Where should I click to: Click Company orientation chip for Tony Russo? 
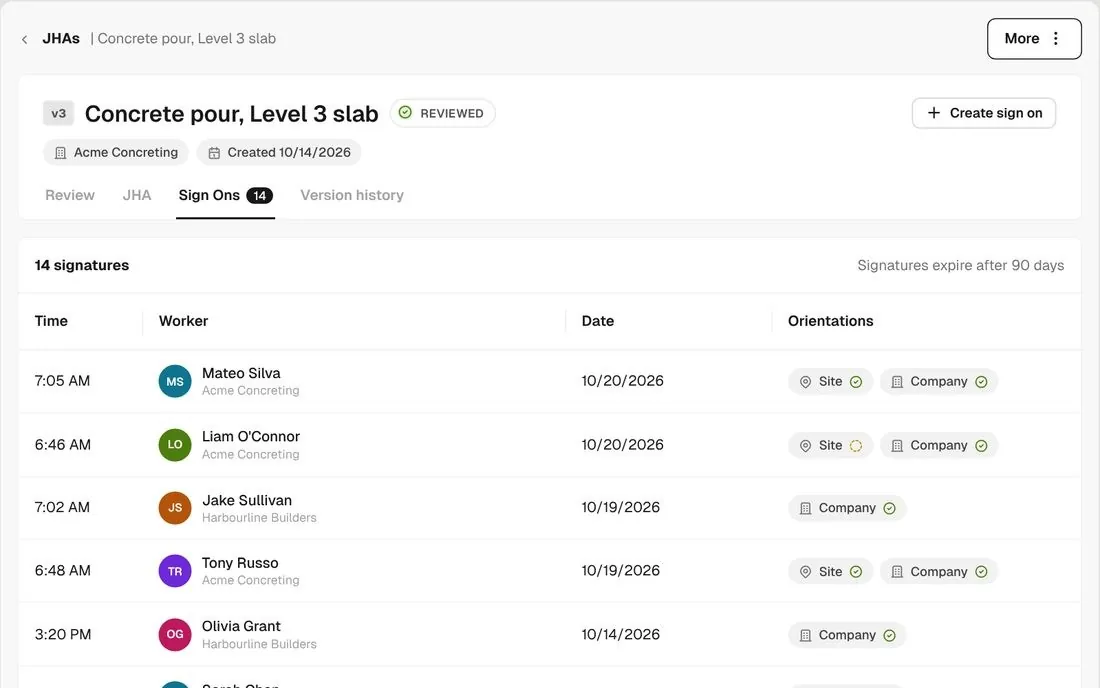pyautogui.click(x=939, y=572)
